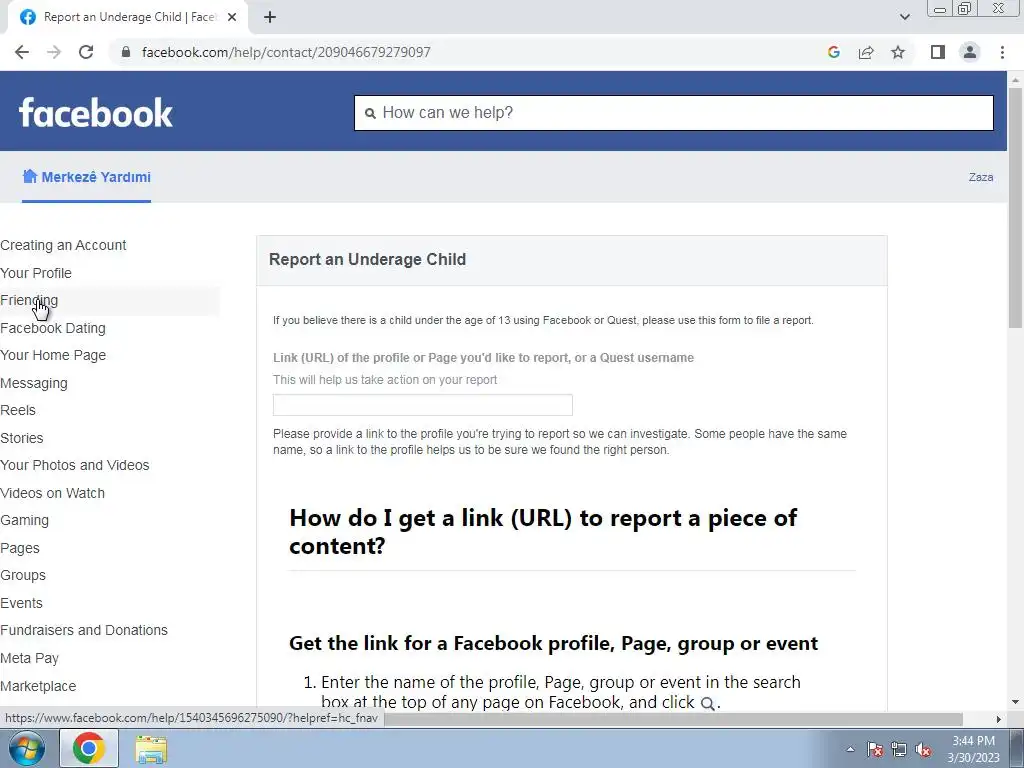The height and width of the screenshot is (768, 1024).
Task: Click the vertical scrollbar thumb
Action: point(1015,208)
